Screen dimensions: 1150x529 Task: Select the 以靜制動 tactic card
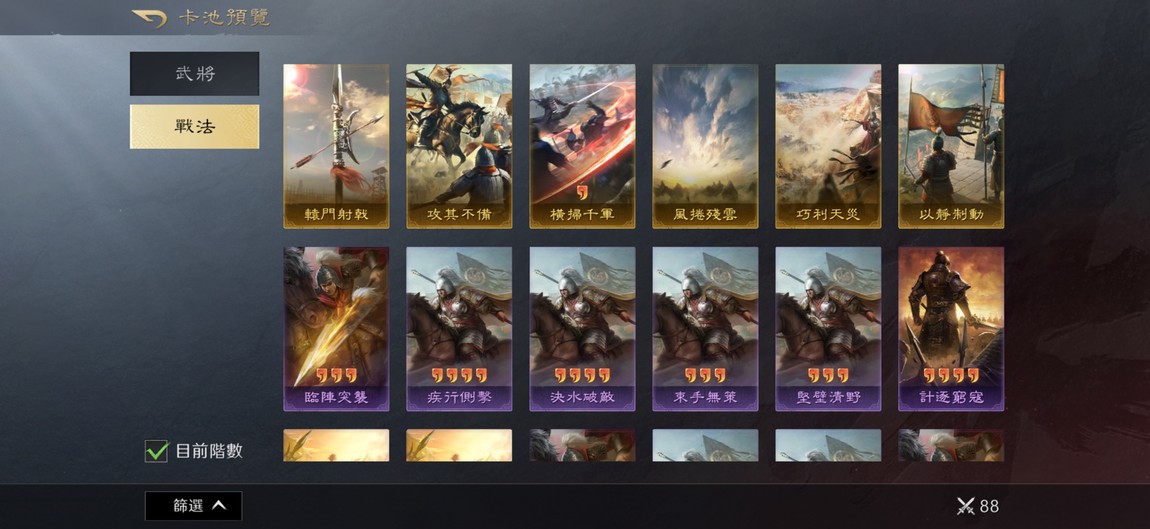(x=951, y=146)
